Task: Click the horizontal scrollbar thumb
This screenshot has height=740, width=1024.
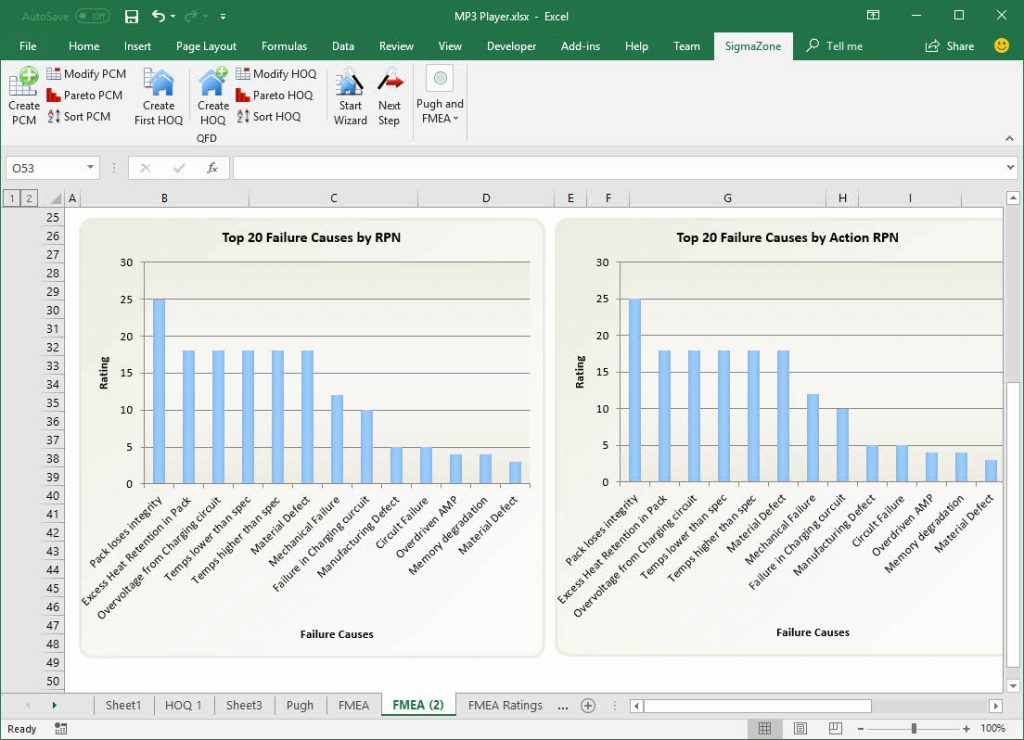Action: click(x=758, y=705)
